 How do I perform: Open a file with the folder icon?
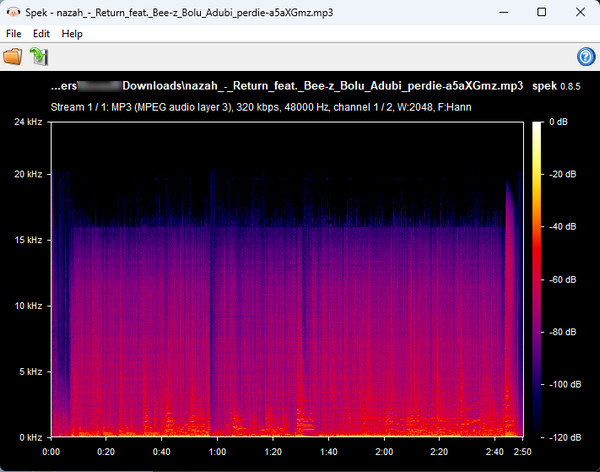13,57
